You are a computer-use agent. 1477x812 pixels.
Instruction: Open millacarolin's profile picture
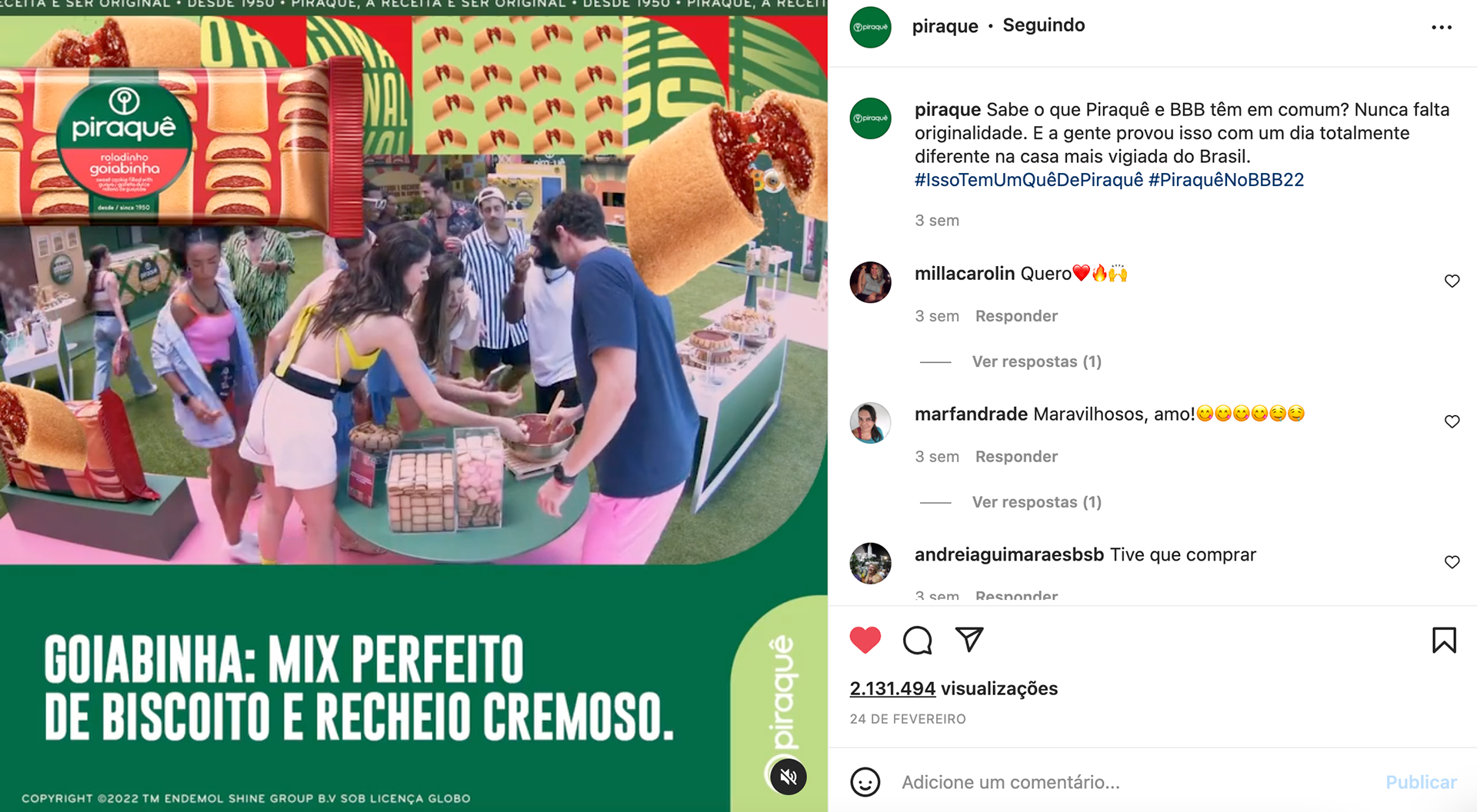coord(870,282)
